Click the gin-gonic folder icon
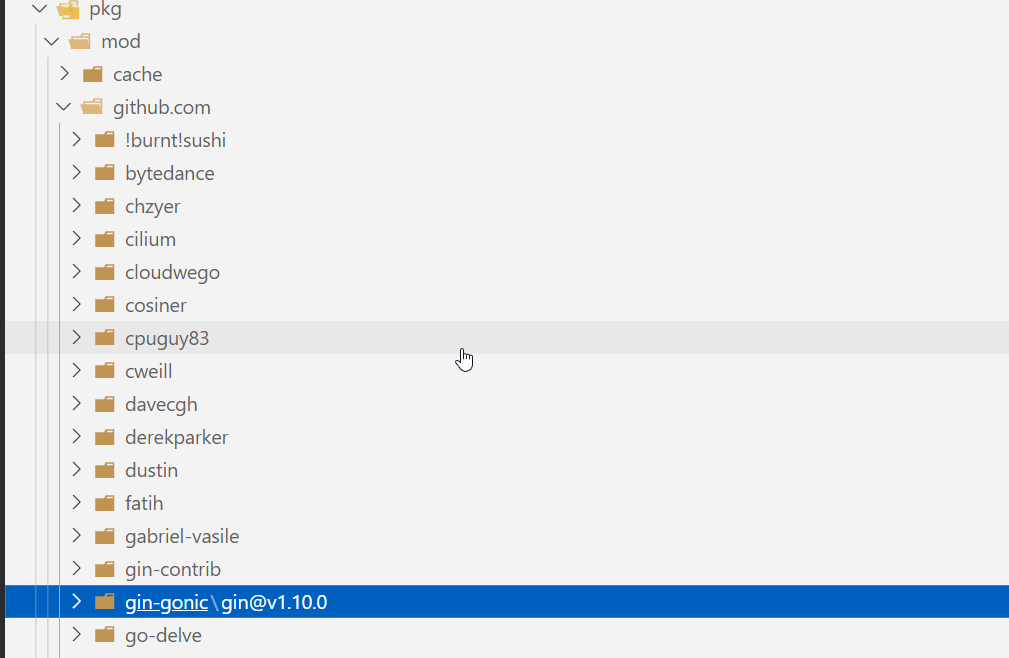Image resolution: width=1009 pixels, height=658 pixels. click(x=105, y=601)
